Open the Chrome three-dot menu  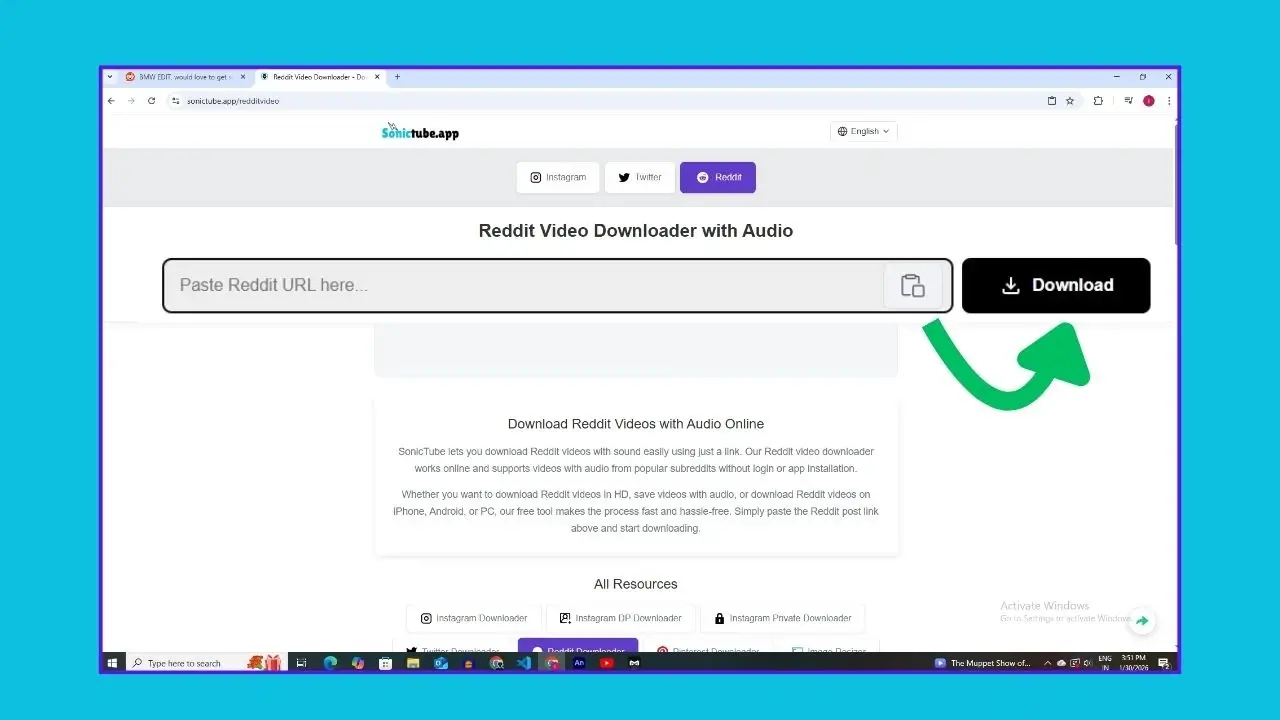(x=1169, y=101)
